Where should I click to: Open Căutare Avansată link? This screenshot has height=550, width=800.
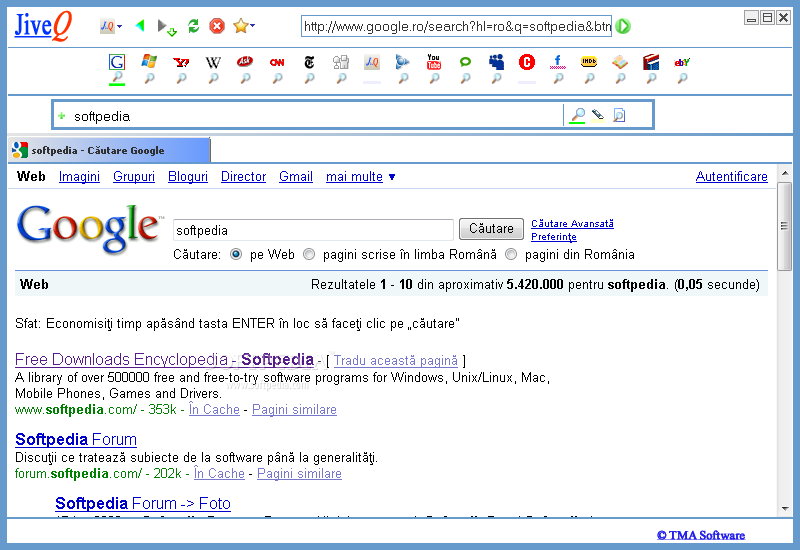click(572, 223)
